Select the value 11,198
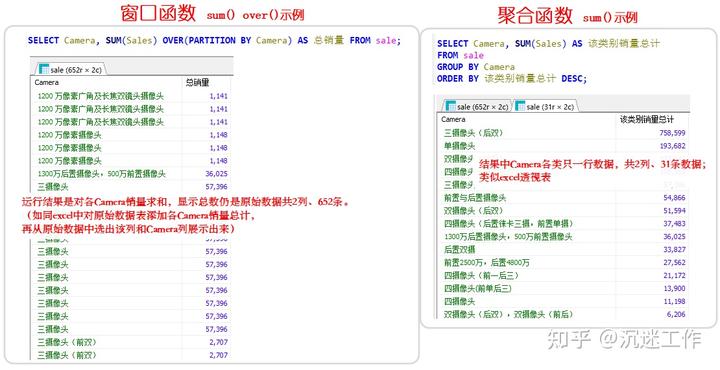This screenshot has width=720, height=370. point(674,302)
